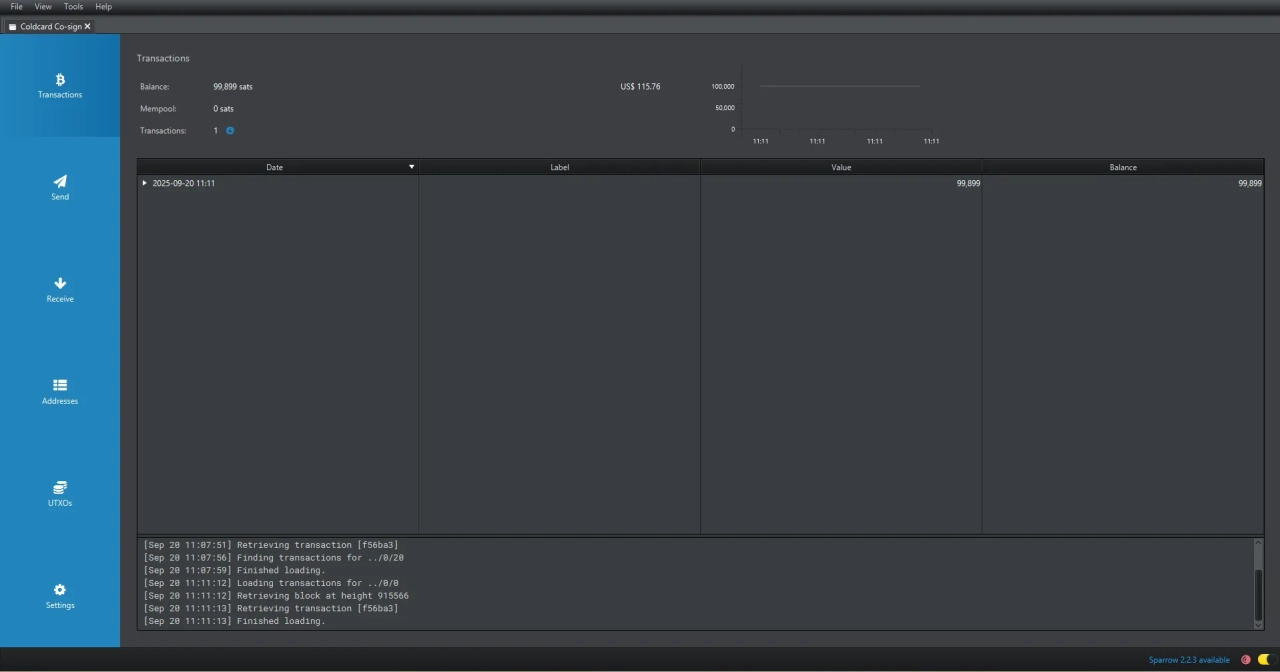Click the log scrollbar up arrow
The width and height of the screenshot is (1280, 672).
point(1258,544)
